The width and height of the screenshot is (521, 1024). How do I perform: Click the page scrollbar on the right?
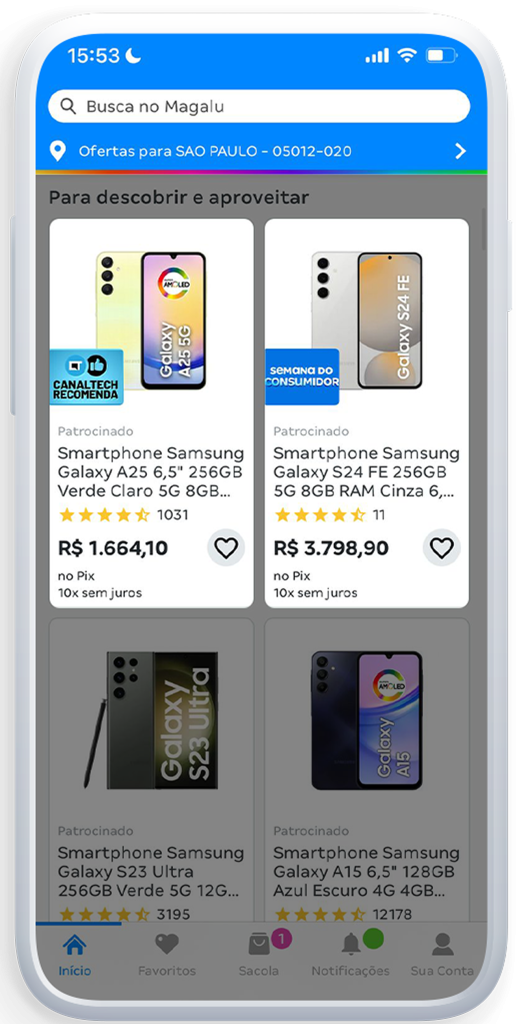point(484,230)
